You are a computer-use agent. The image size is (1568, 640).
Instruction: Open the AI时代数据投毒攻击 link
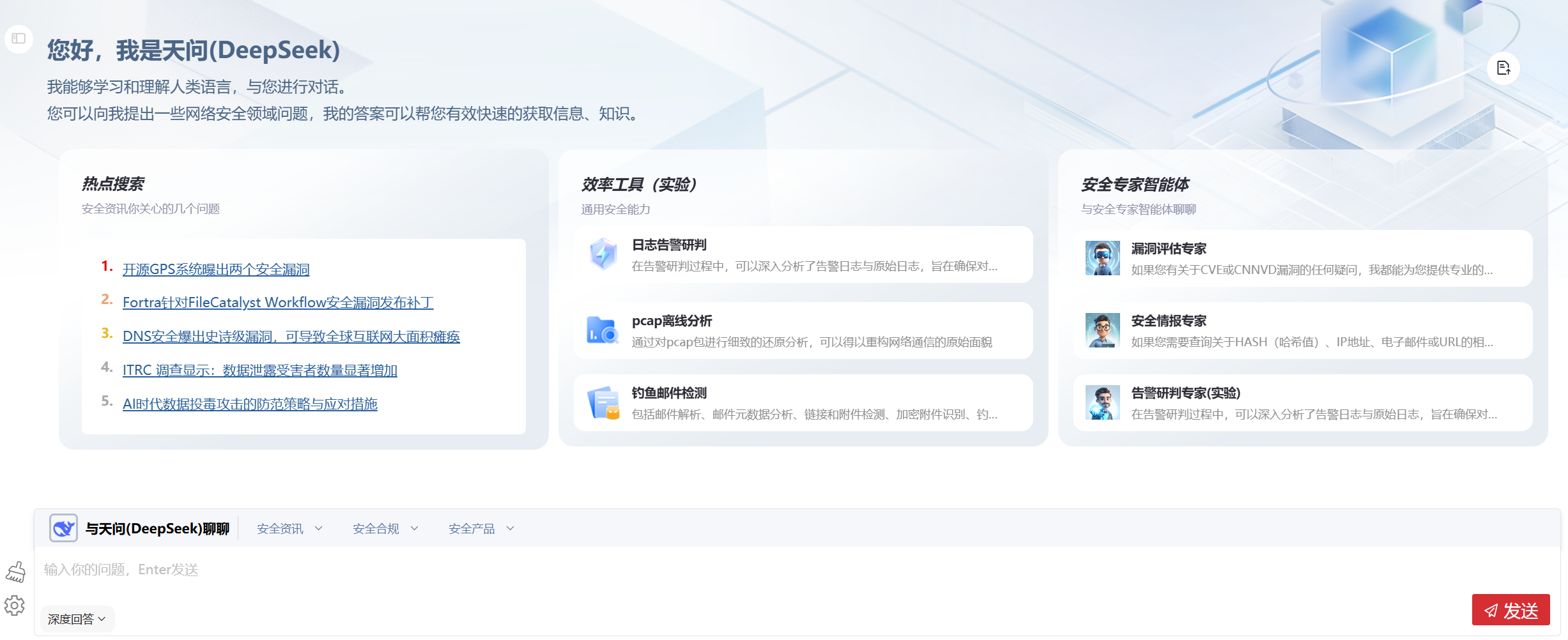tap(250, 404)
